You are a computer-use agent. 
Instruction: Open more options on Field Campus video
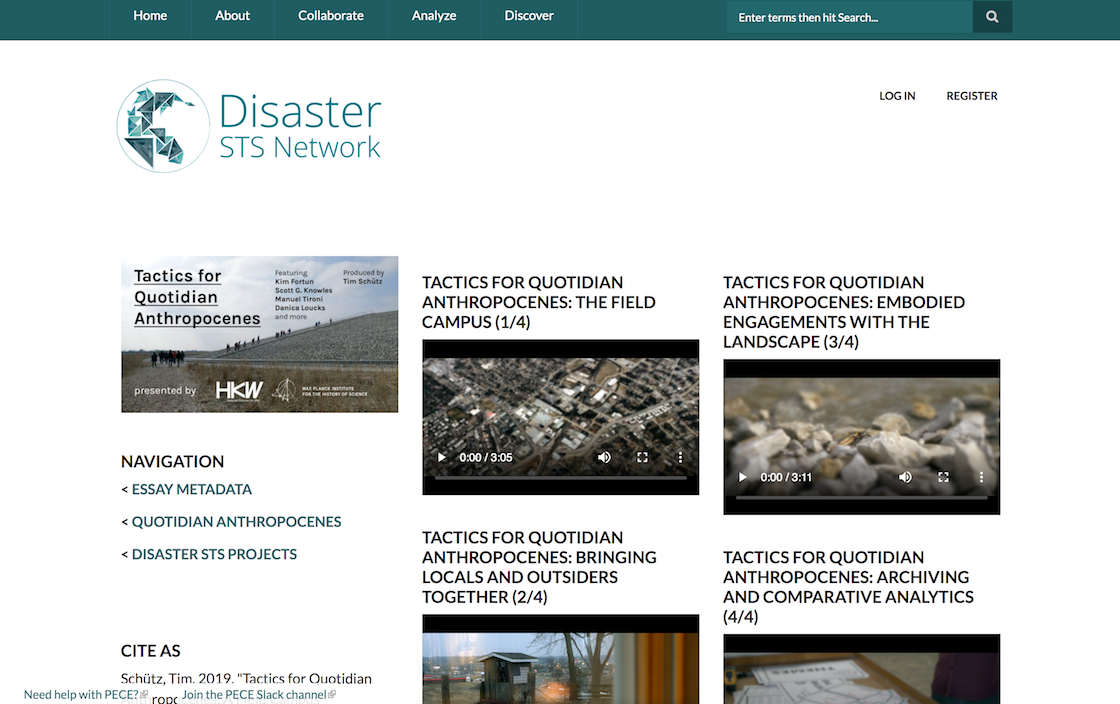click(680, 457)
